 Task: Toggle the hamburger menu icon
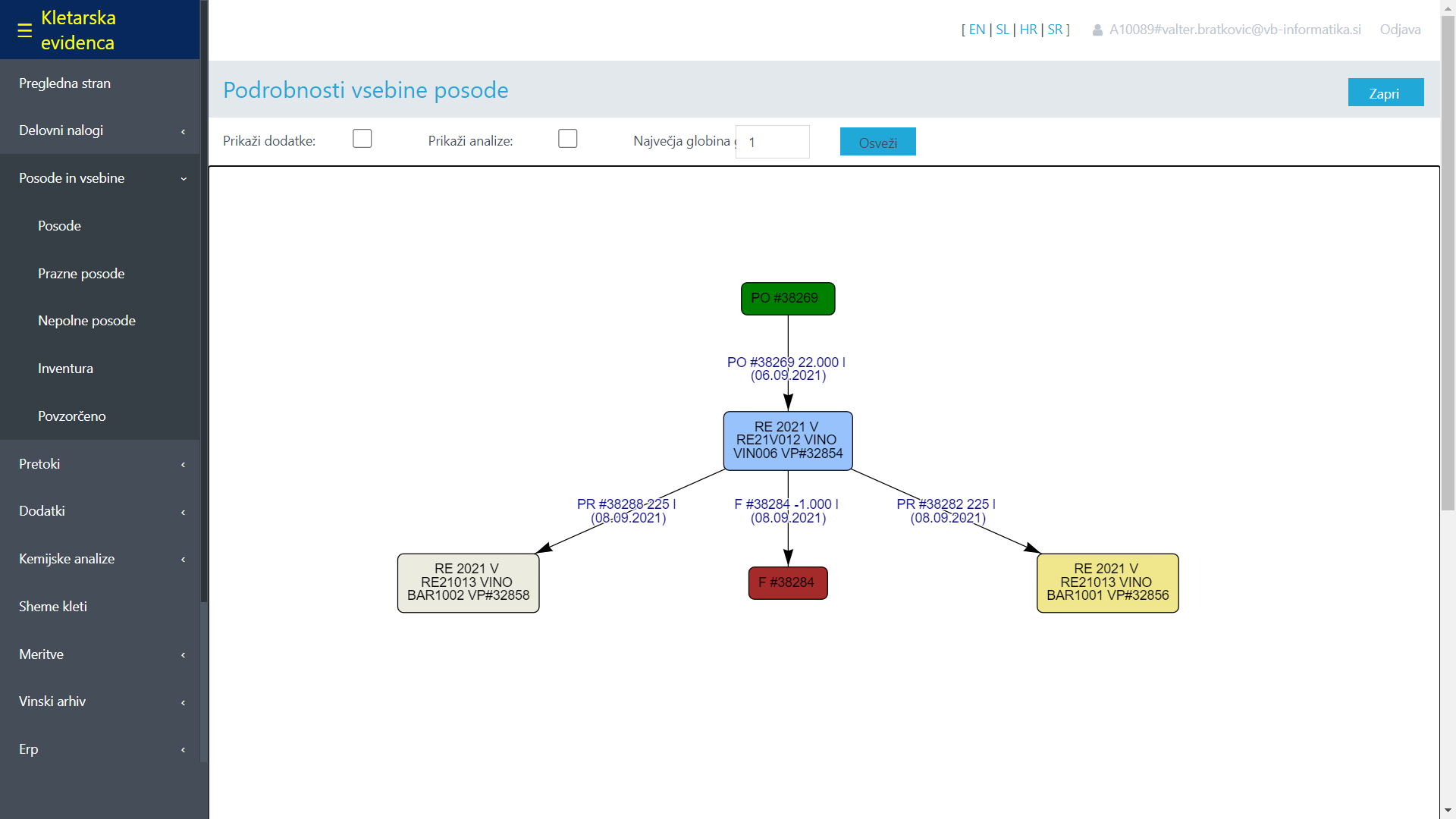(x=24, y=30)
